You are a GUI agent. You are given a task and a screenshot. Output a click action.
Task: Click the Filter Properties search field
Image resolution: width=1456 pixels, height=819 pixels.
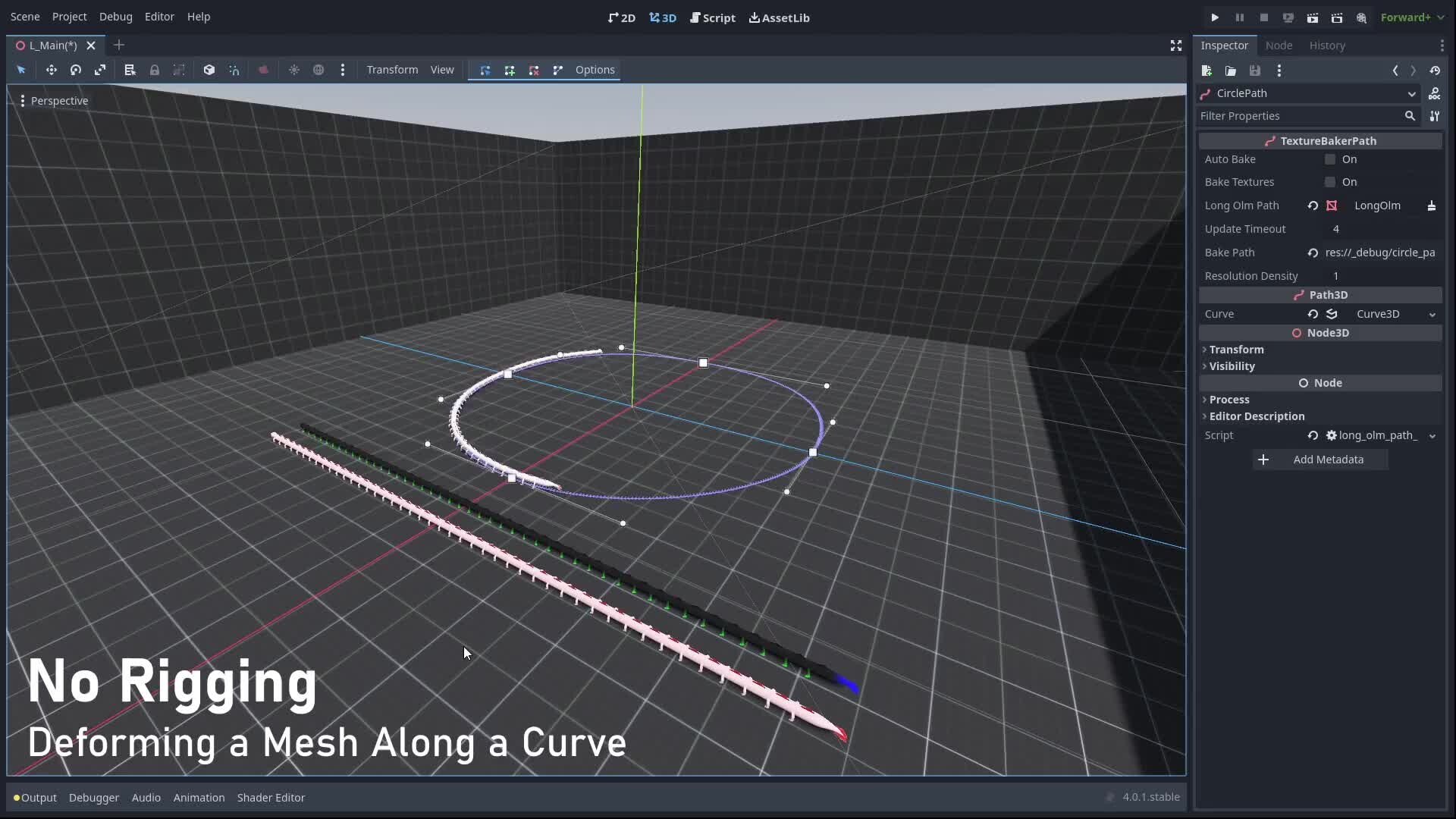1297,116
